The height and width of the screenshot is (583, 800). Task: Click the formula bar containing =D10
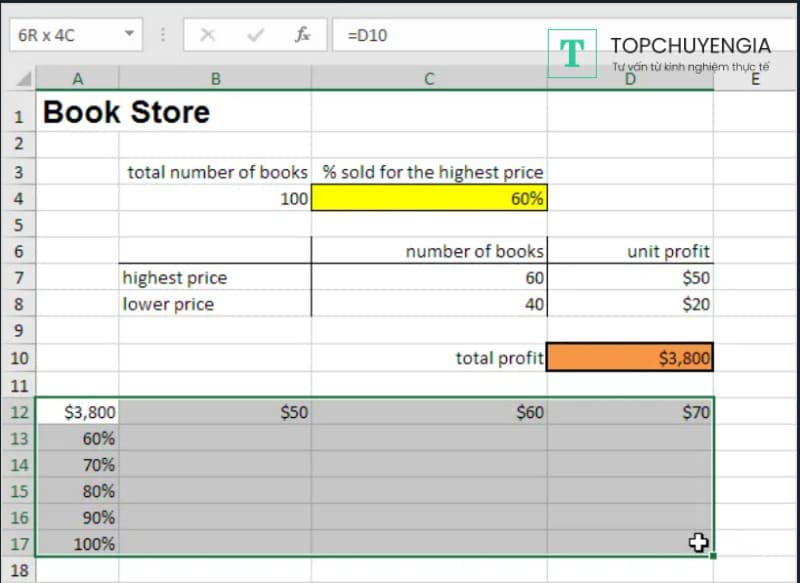coord(440,35)
